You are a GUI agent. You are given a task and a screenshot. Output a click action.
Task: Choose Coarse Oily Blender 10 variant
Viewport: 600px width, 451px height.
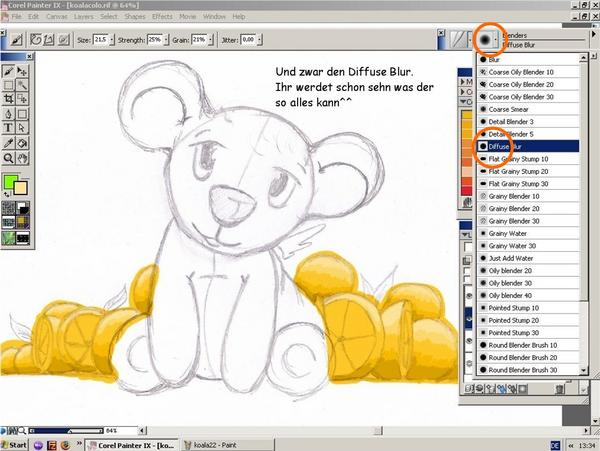click(x=528, y=72)
